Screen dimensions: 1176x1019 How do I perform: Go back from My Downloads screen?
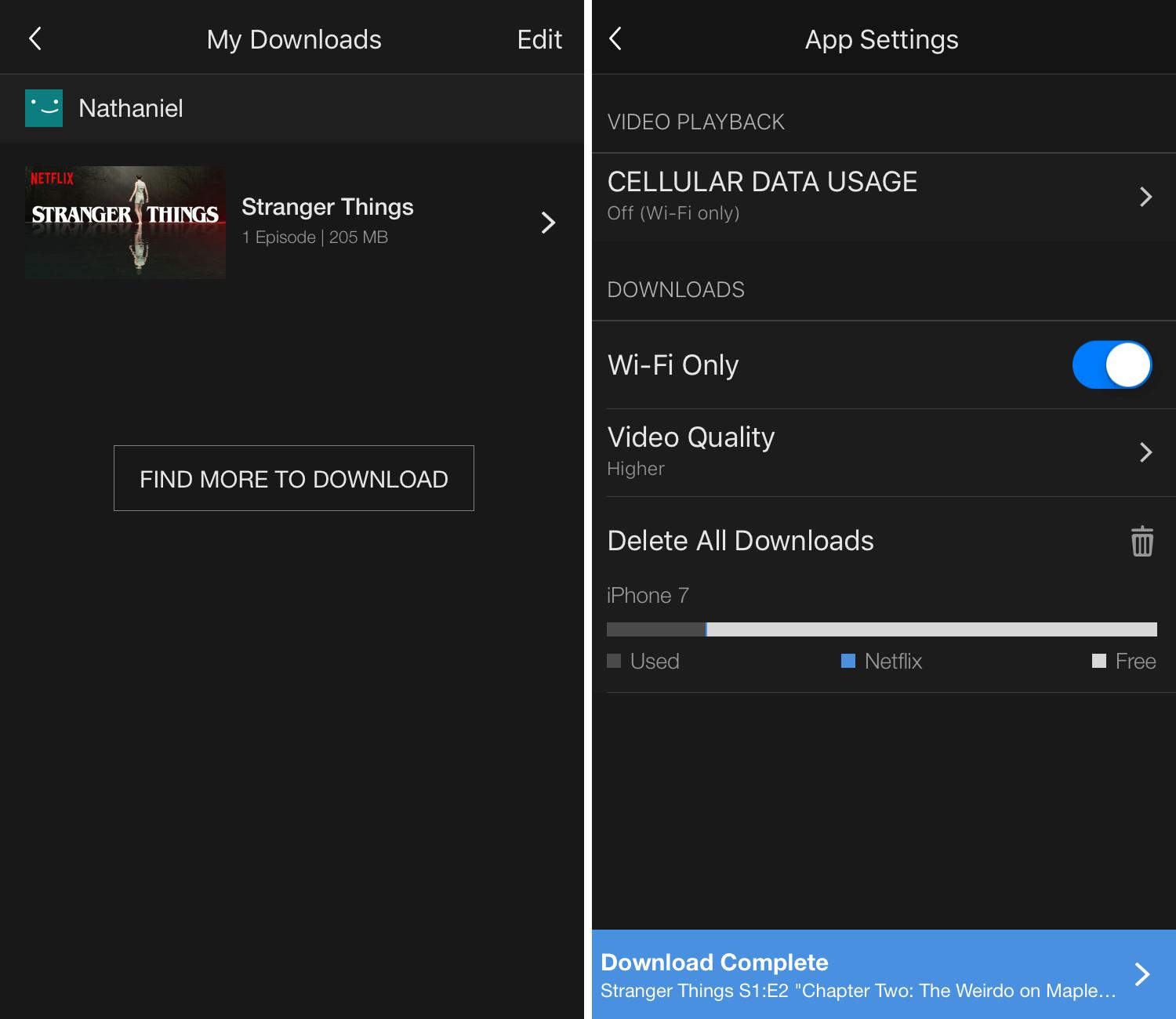[35, 38]
